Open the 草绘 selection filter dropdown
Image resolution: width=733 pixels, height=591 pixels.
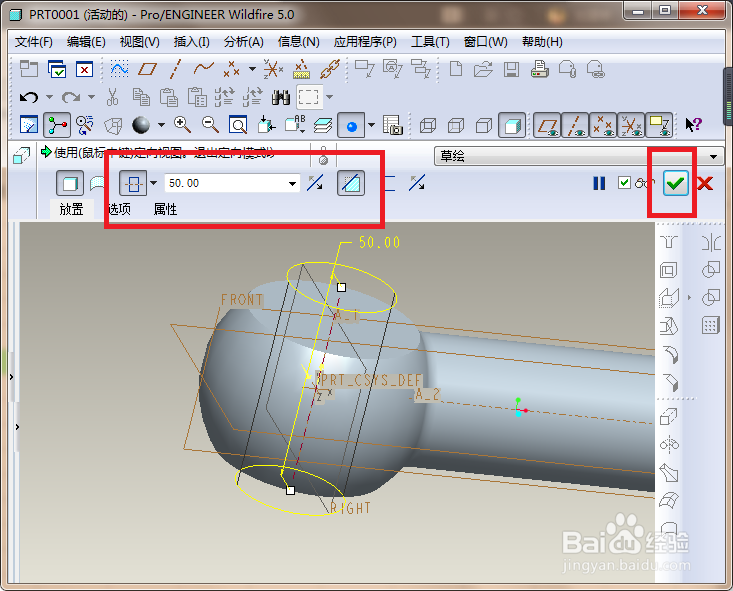point(713,157)
